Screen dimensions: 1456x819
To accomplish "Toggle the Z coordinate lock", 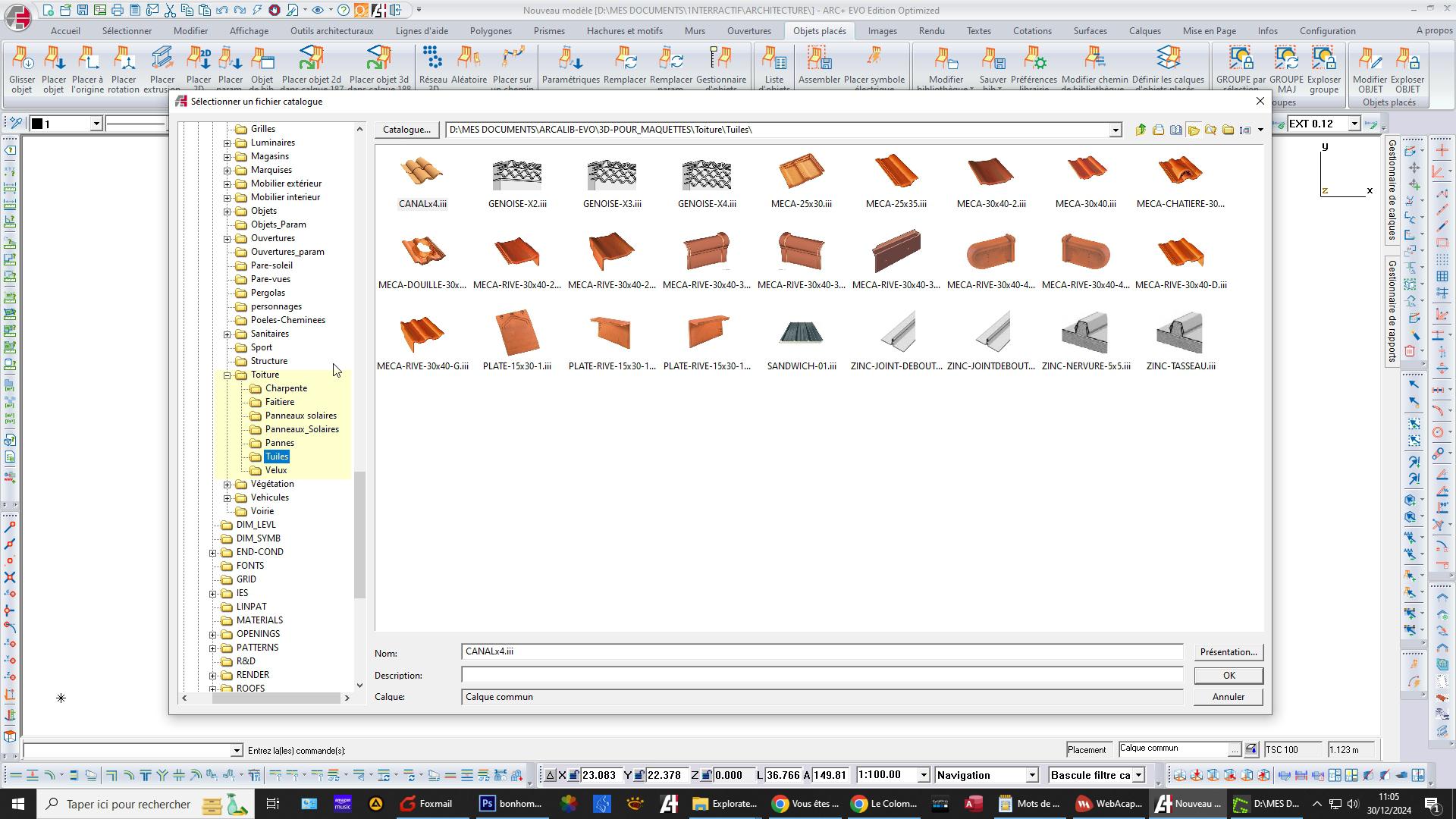I will tap(706, 775).
